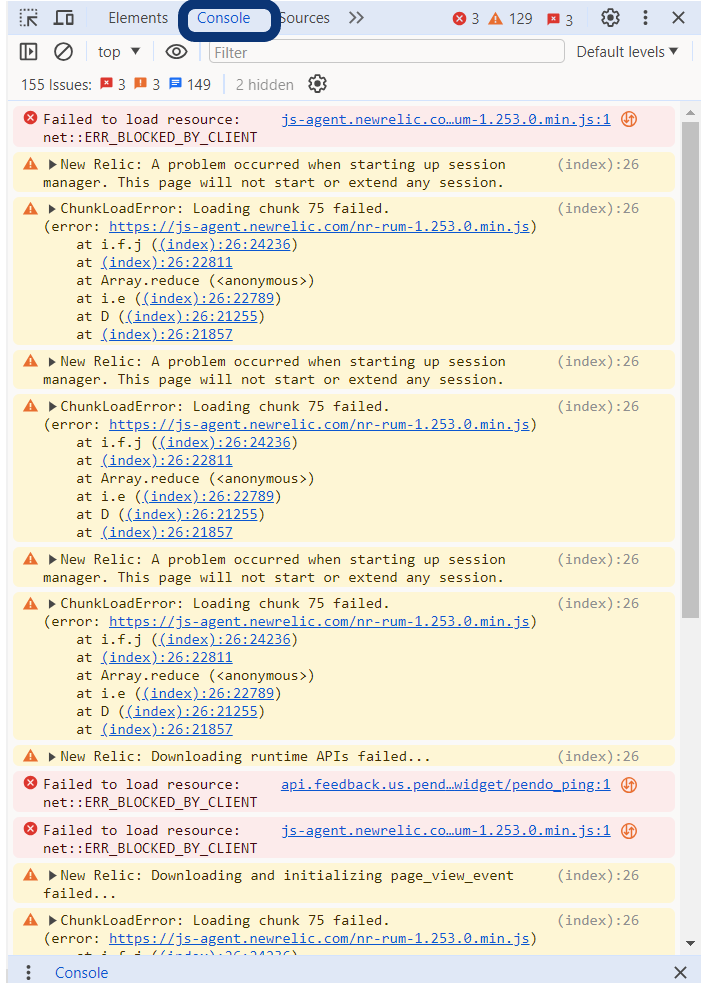
Task: Open DevTools settings gear in top toolbar
Action: (x=610, y=18)
